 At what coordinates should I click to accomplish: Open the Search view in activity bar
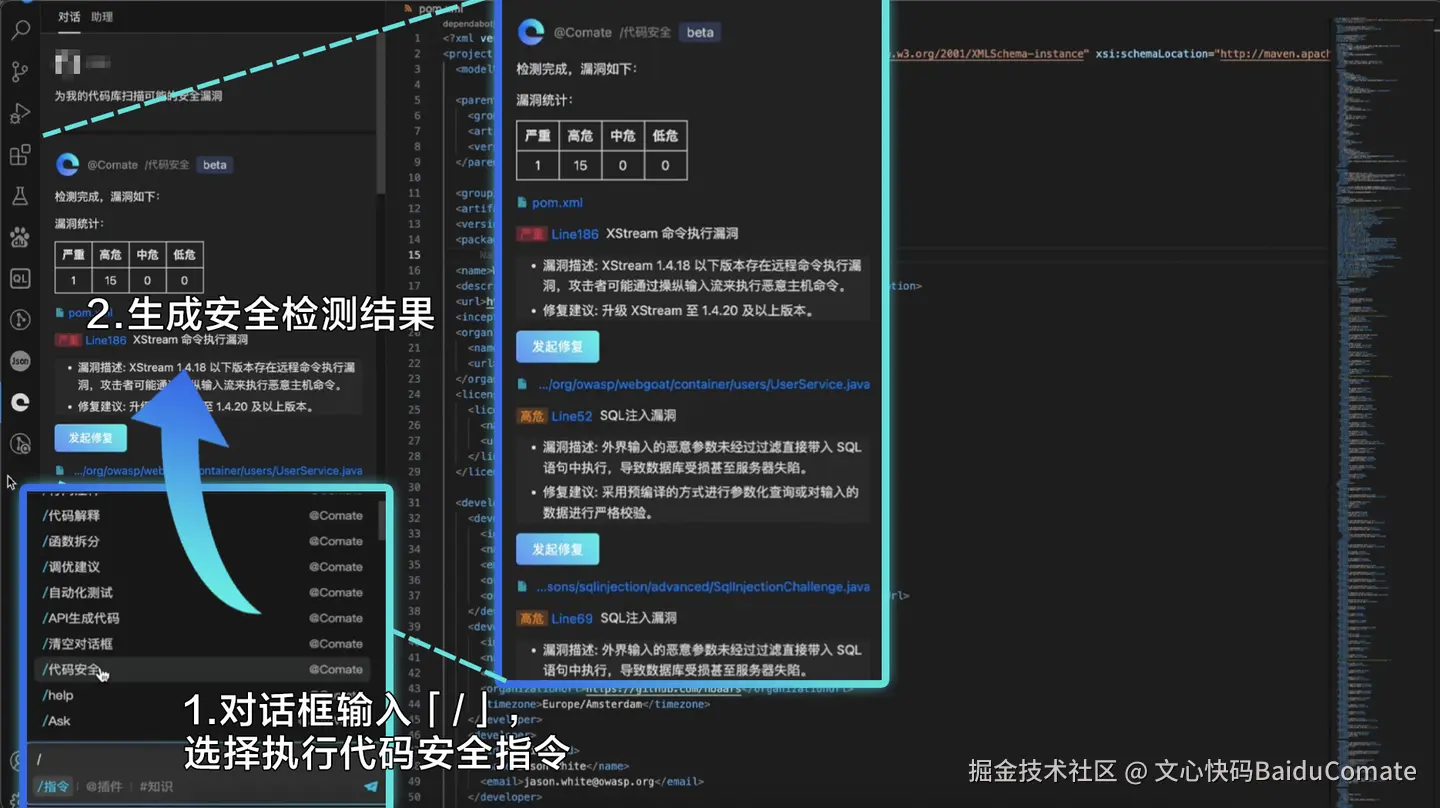[x=20, y=30]
